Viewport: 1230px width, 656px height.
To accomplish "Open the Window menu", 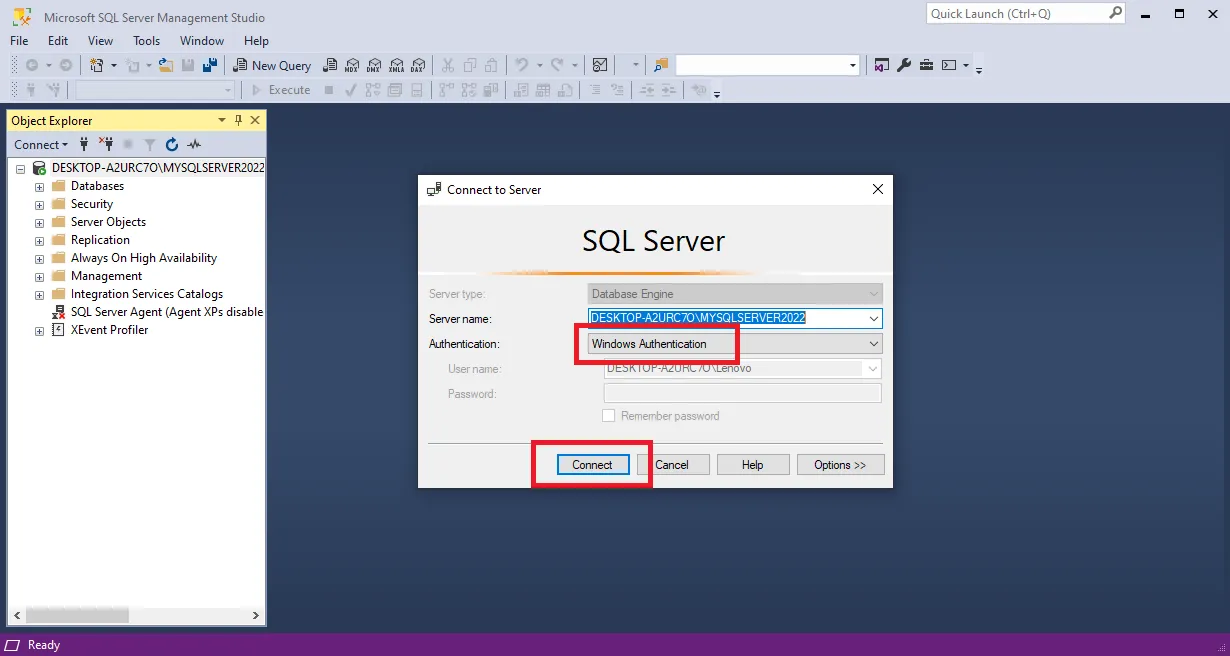I will [x=202, y=41].
